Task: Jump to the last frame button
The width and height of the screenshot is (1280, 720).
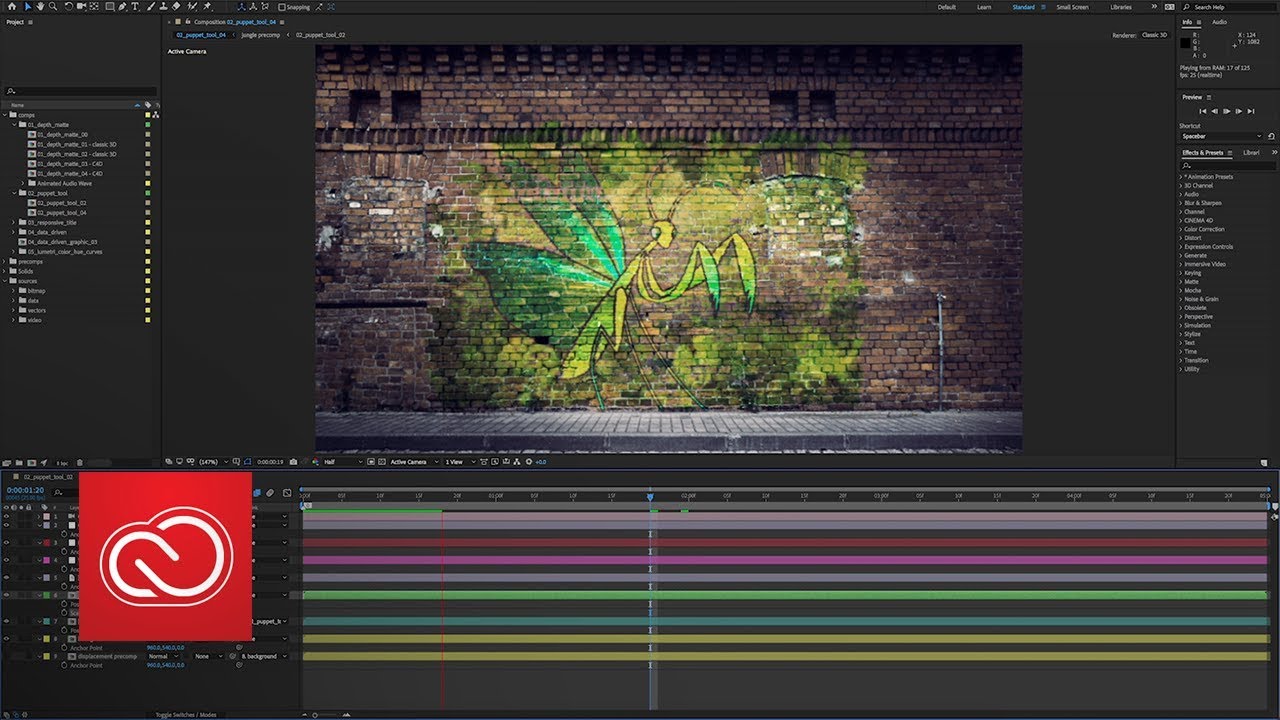Action: tap(1251, 111)
